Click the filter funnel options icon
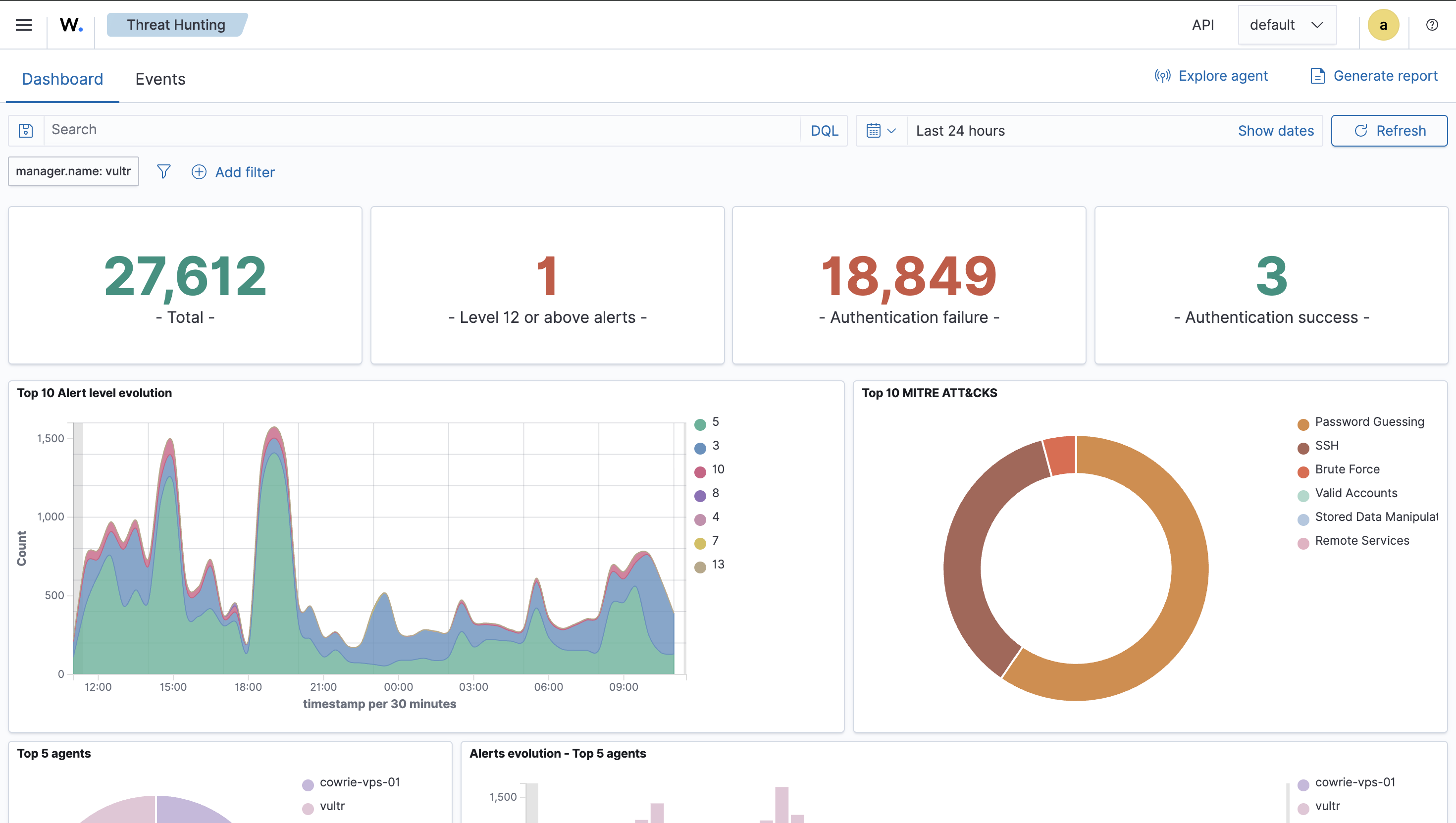This screenshot has height=823, width=1456. point(163,171)
